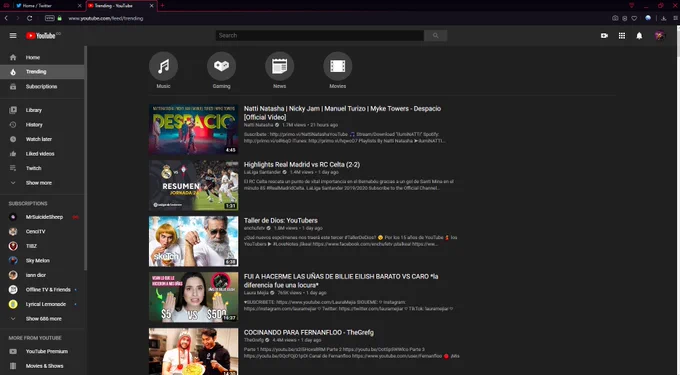
Task: Open title Highlights Real Madrid vs RC Celta
Action: tap(302, 165)
